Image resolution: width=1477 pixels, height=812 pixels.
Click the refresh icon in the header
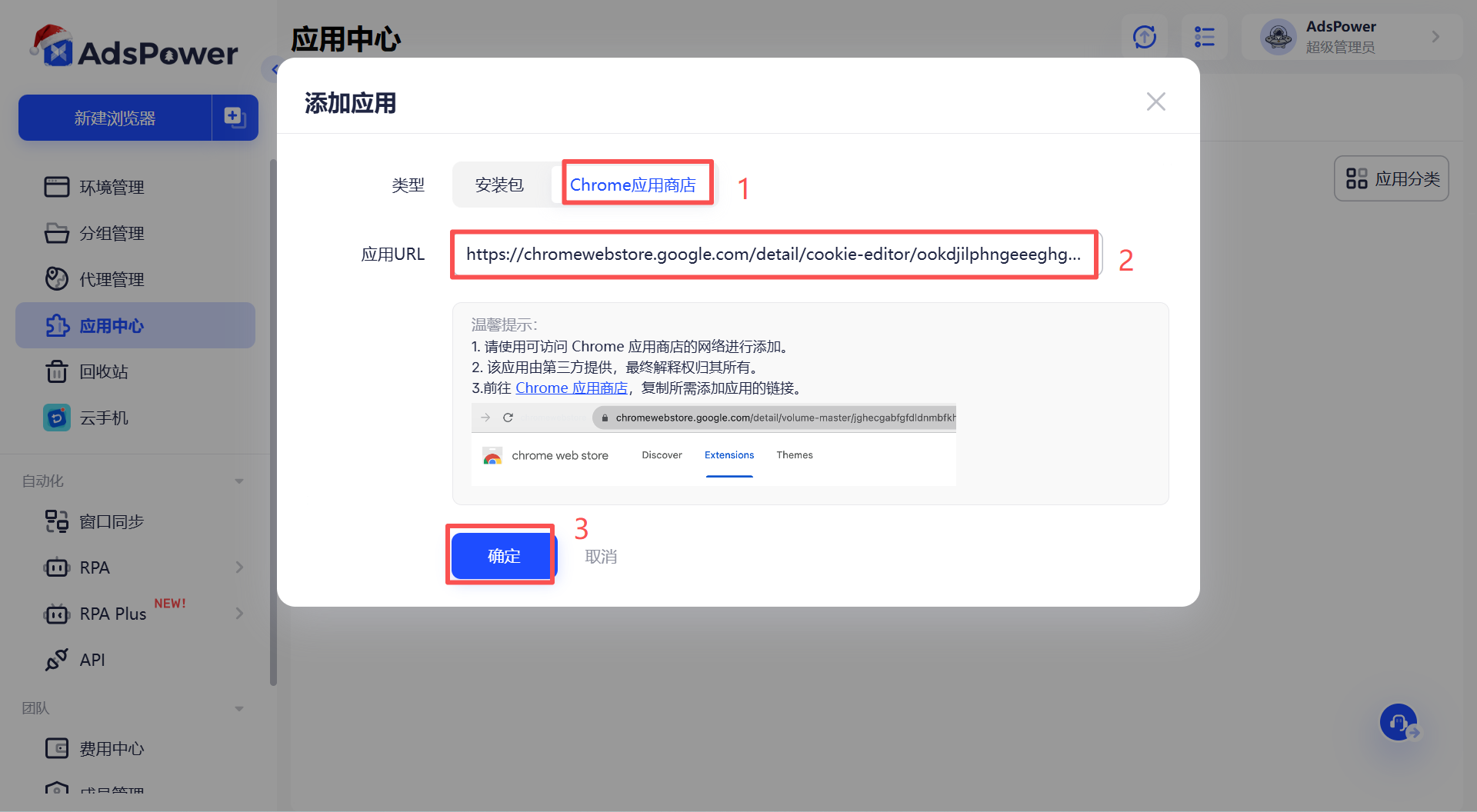[x=1144, y=36]
